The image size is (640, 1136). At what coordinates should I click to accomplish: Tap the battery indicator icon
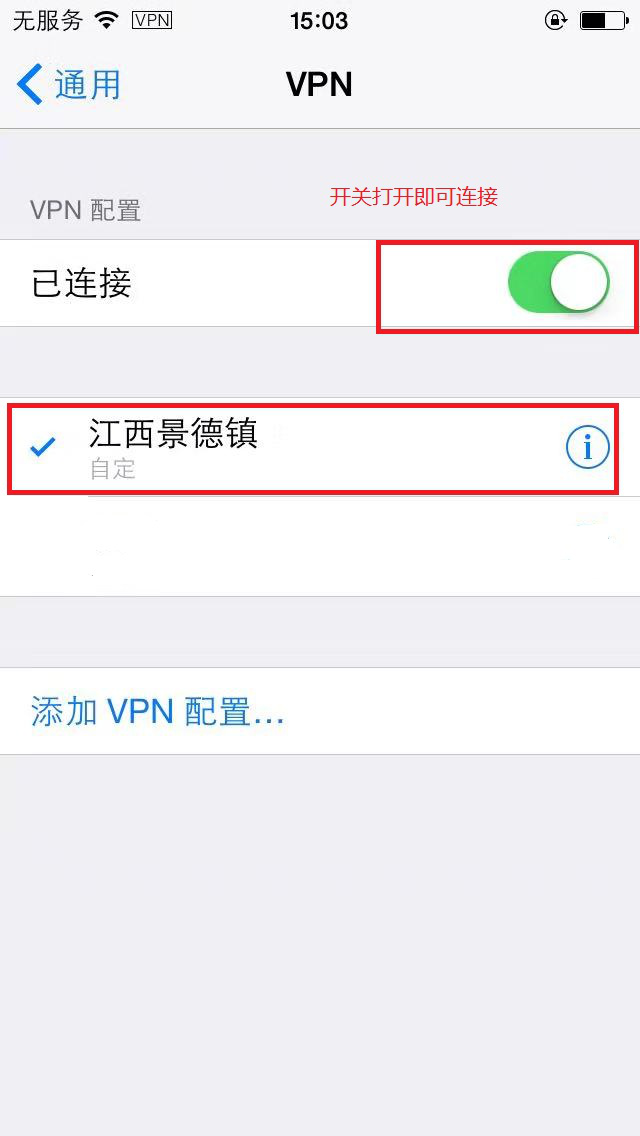point(603,21)
